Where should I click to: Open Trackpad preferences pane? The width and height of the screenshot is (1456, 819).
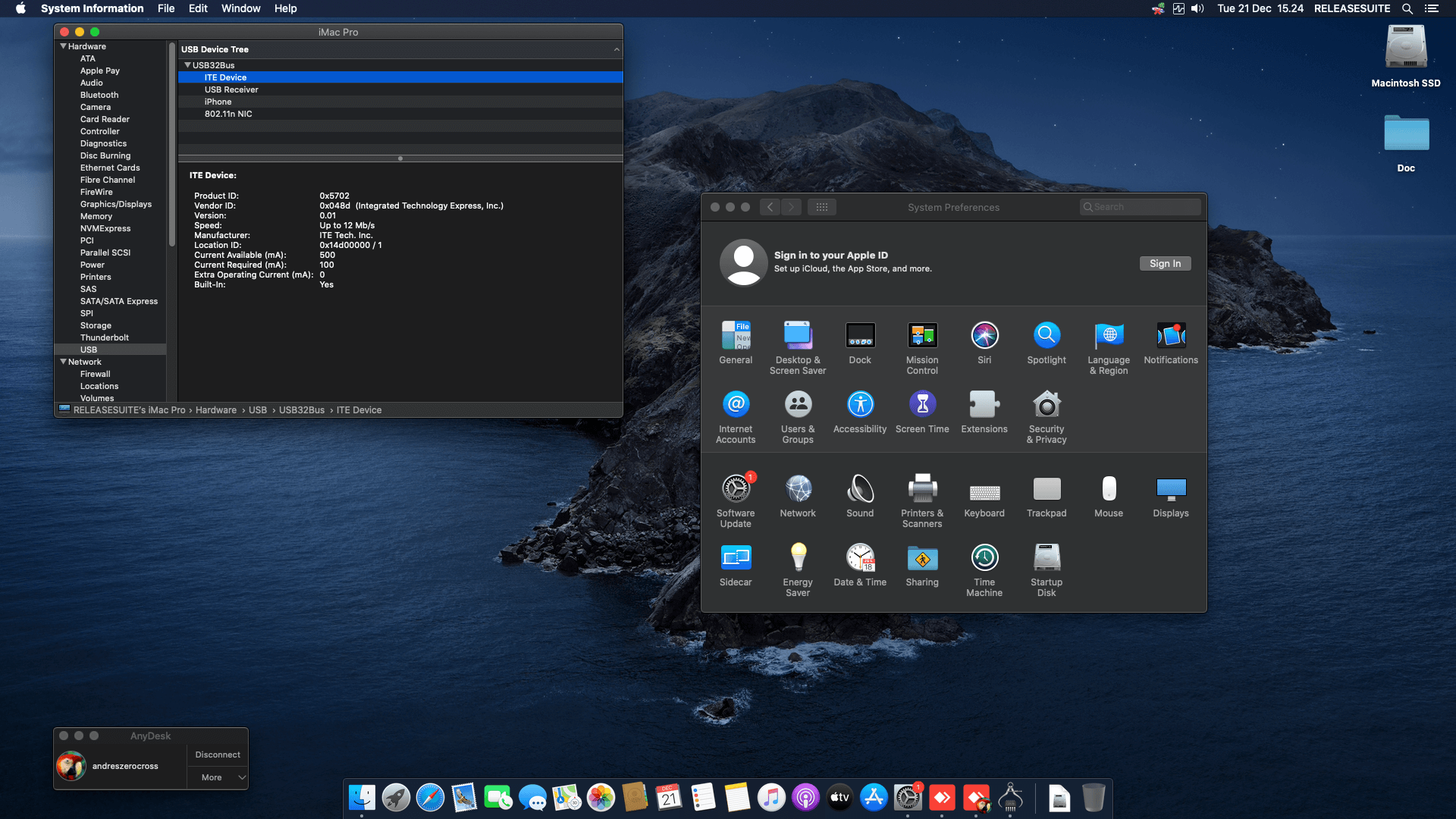(x=1046, y=496)
